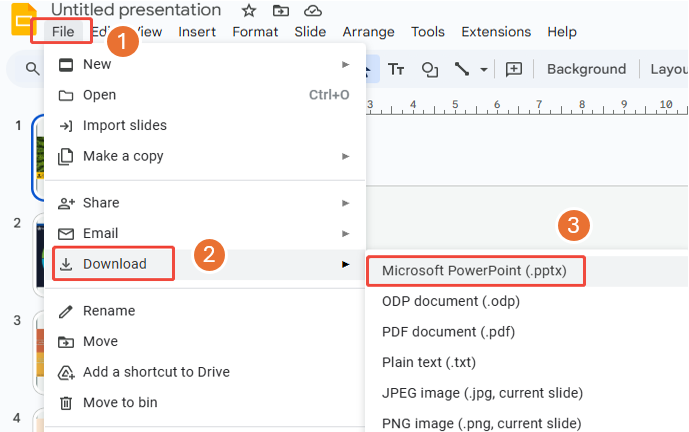The width and height of the screenshot is (689, 432).
Task: Choose Make a copy
Action: pyautogui.click(x=205, y=156)
